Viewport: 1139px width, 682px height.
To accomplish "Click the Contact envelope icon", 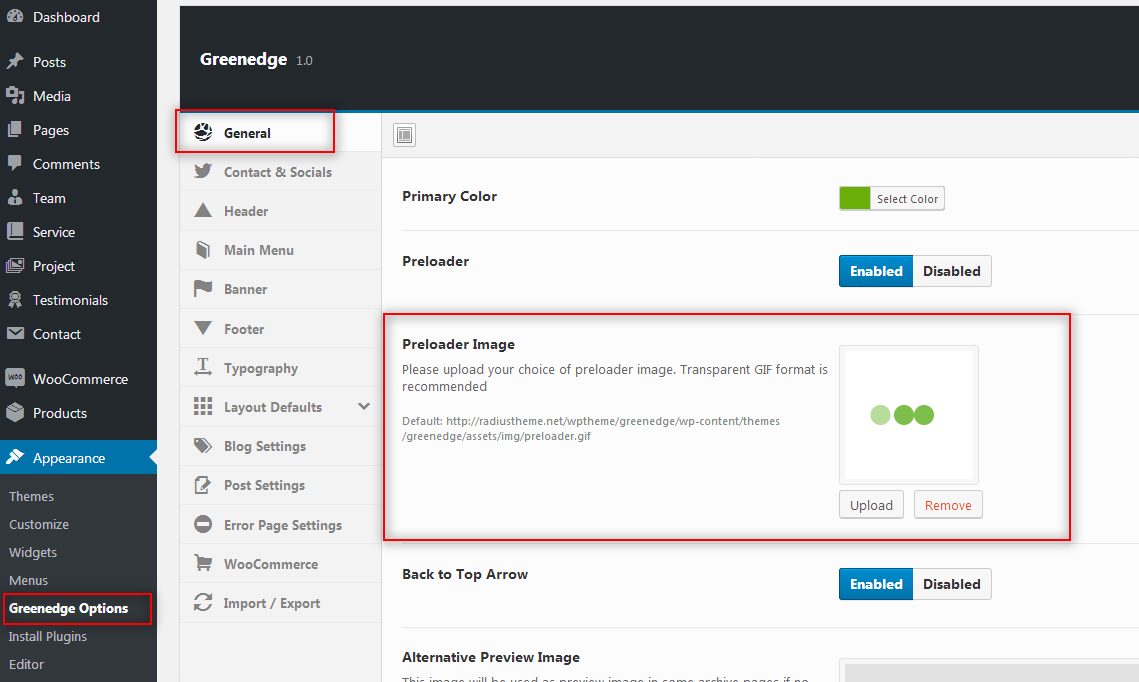I will [15, 333].
